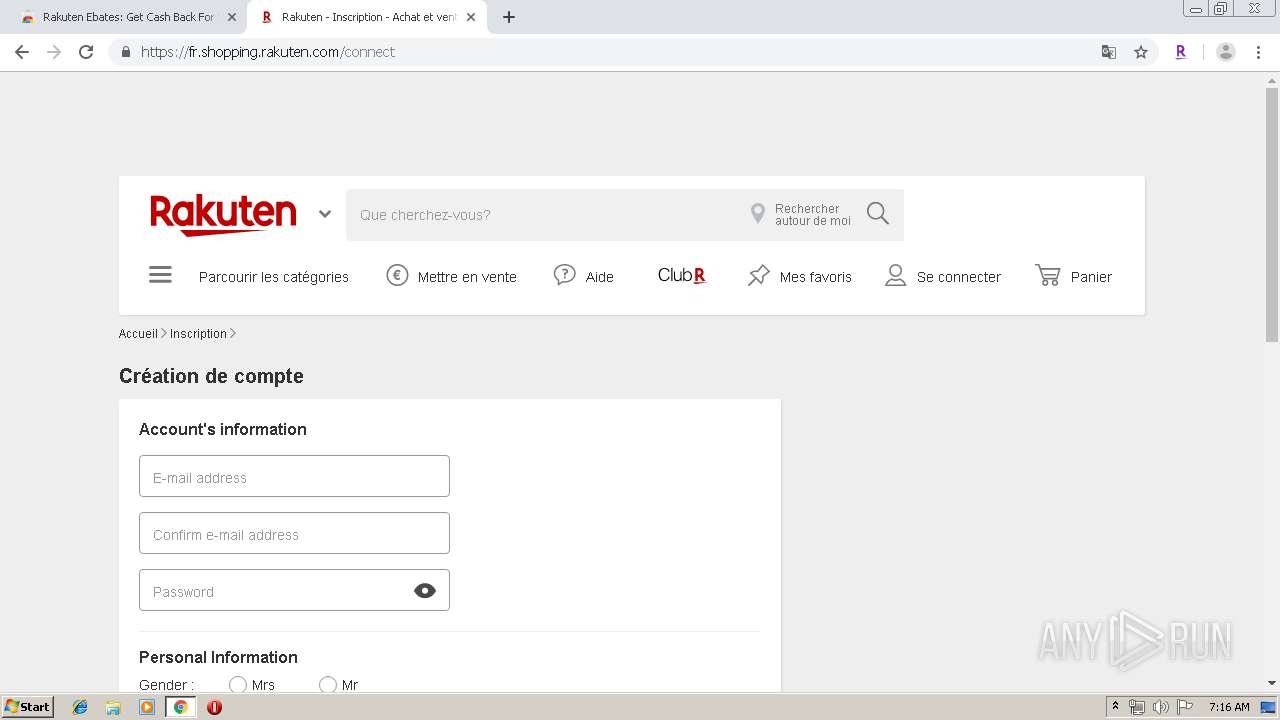Focus the Password field

coord(294,590)
